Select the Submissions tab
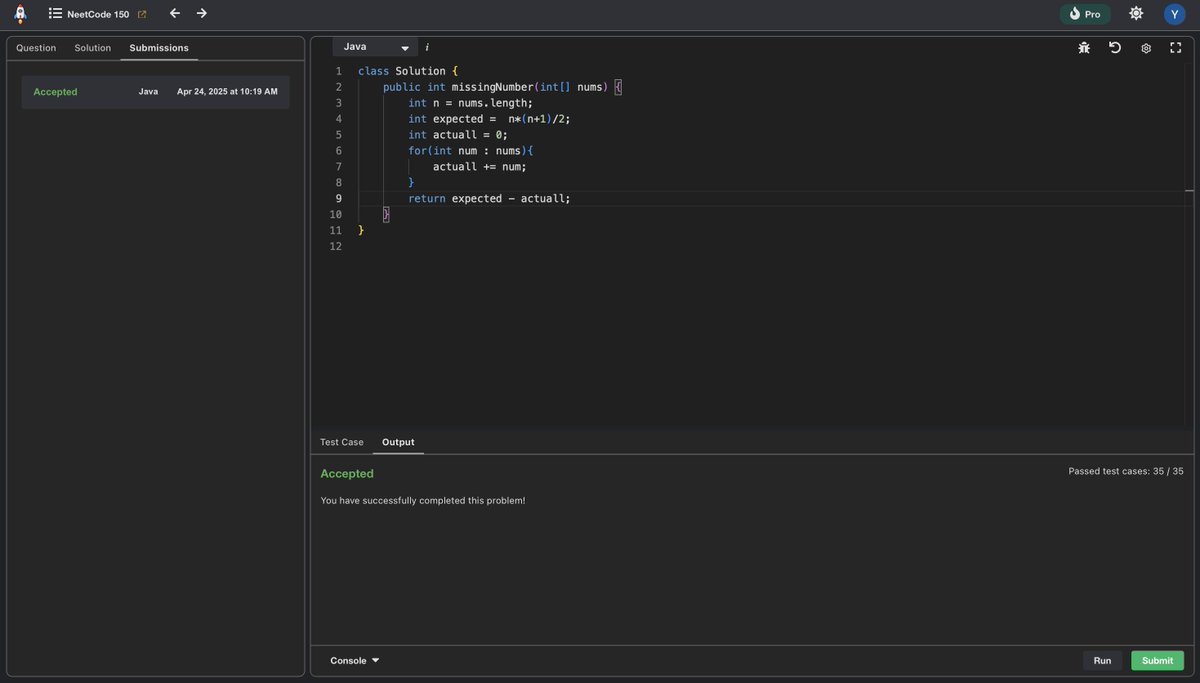The width and height of the screenshot is (1200, 683). (159, 48)
